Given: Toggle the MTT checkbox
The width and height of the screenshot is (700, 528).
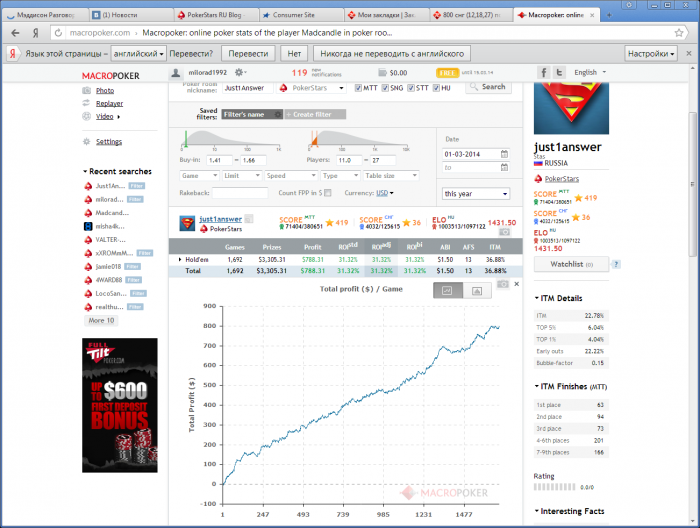Looking at the screenshot, I should coord(358,88).
